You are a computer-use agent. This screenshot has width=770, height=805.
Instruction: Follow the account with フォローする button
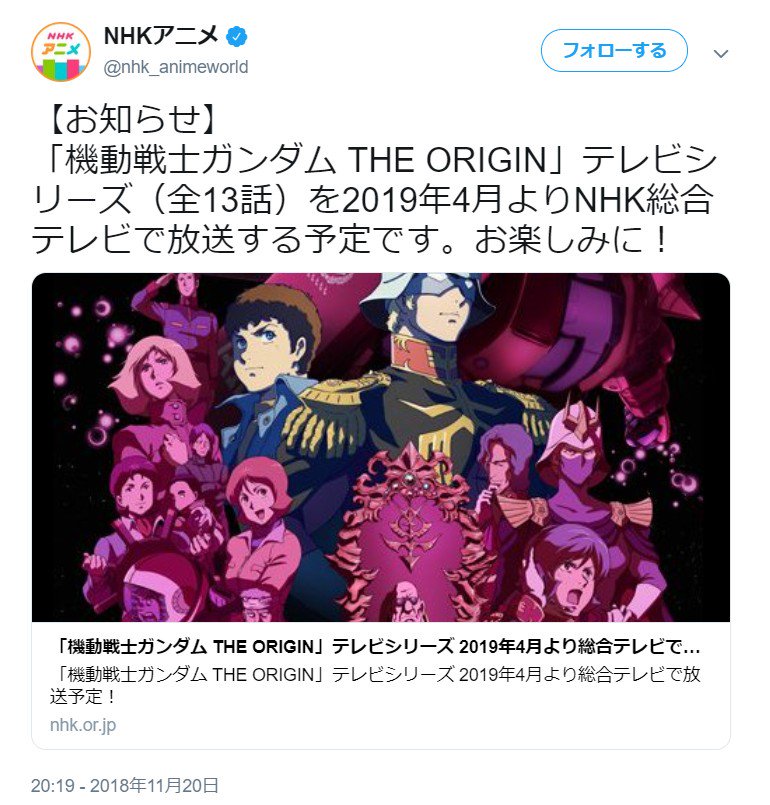click(614, 50)
